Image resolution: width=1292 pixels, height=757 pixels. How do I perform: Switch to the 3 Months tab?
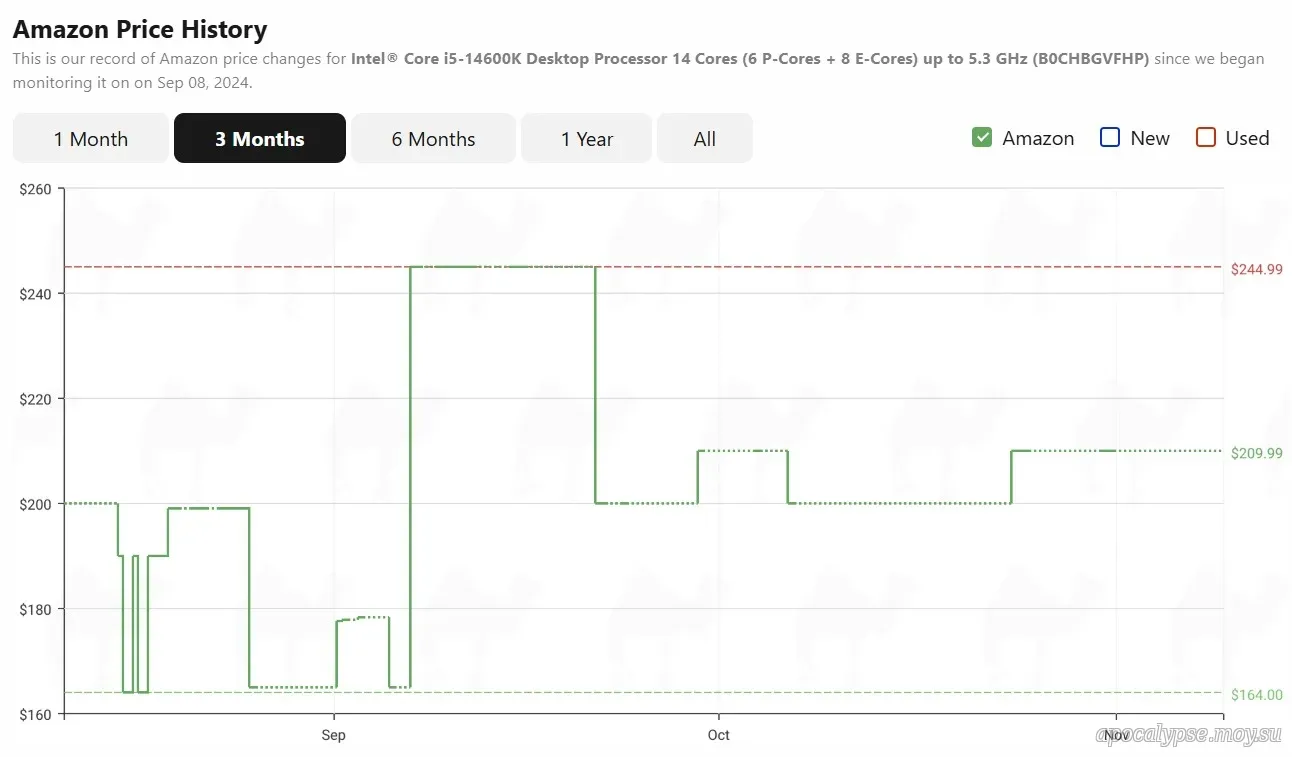260,139
